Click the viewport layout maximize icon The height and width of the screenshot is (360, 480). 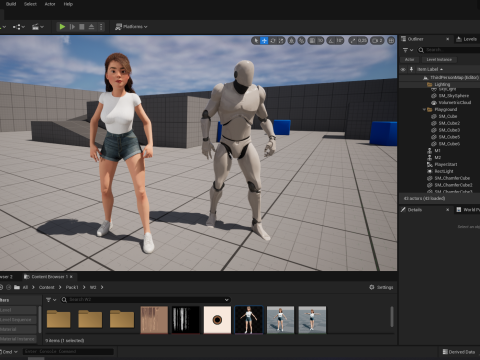[391, 41]
